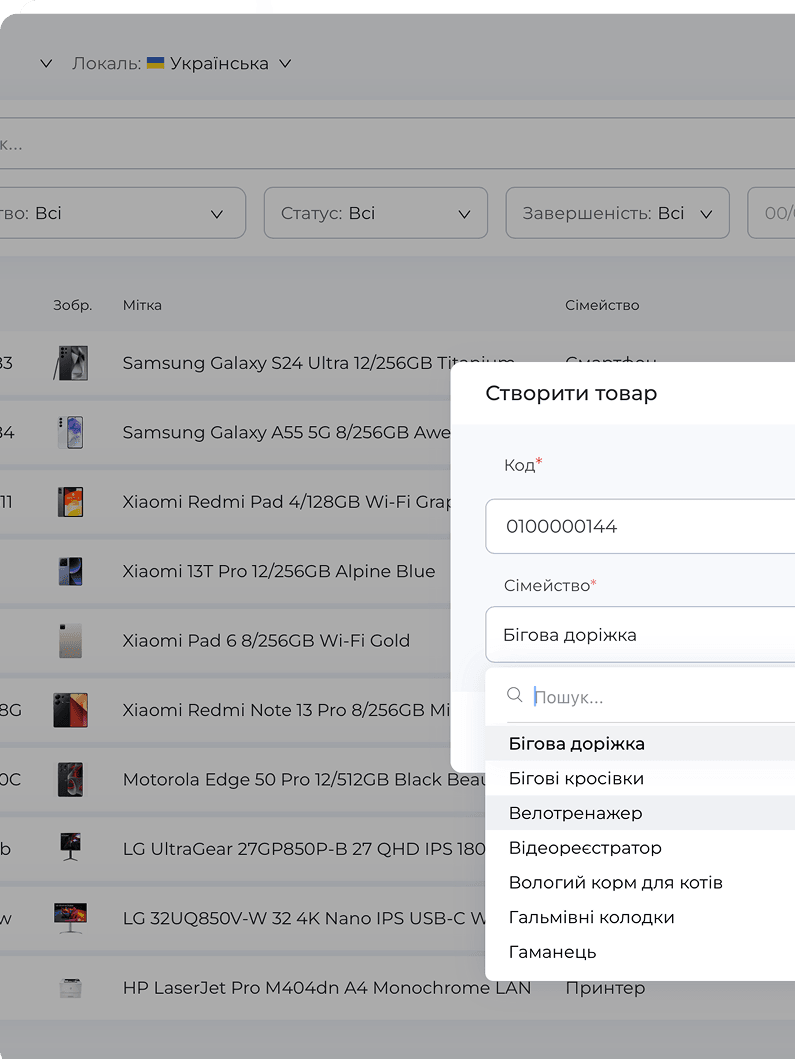This screenshot has width=795, height=1059.
Task: Select Гальмівні колодки option
Action: pos(640,917)
